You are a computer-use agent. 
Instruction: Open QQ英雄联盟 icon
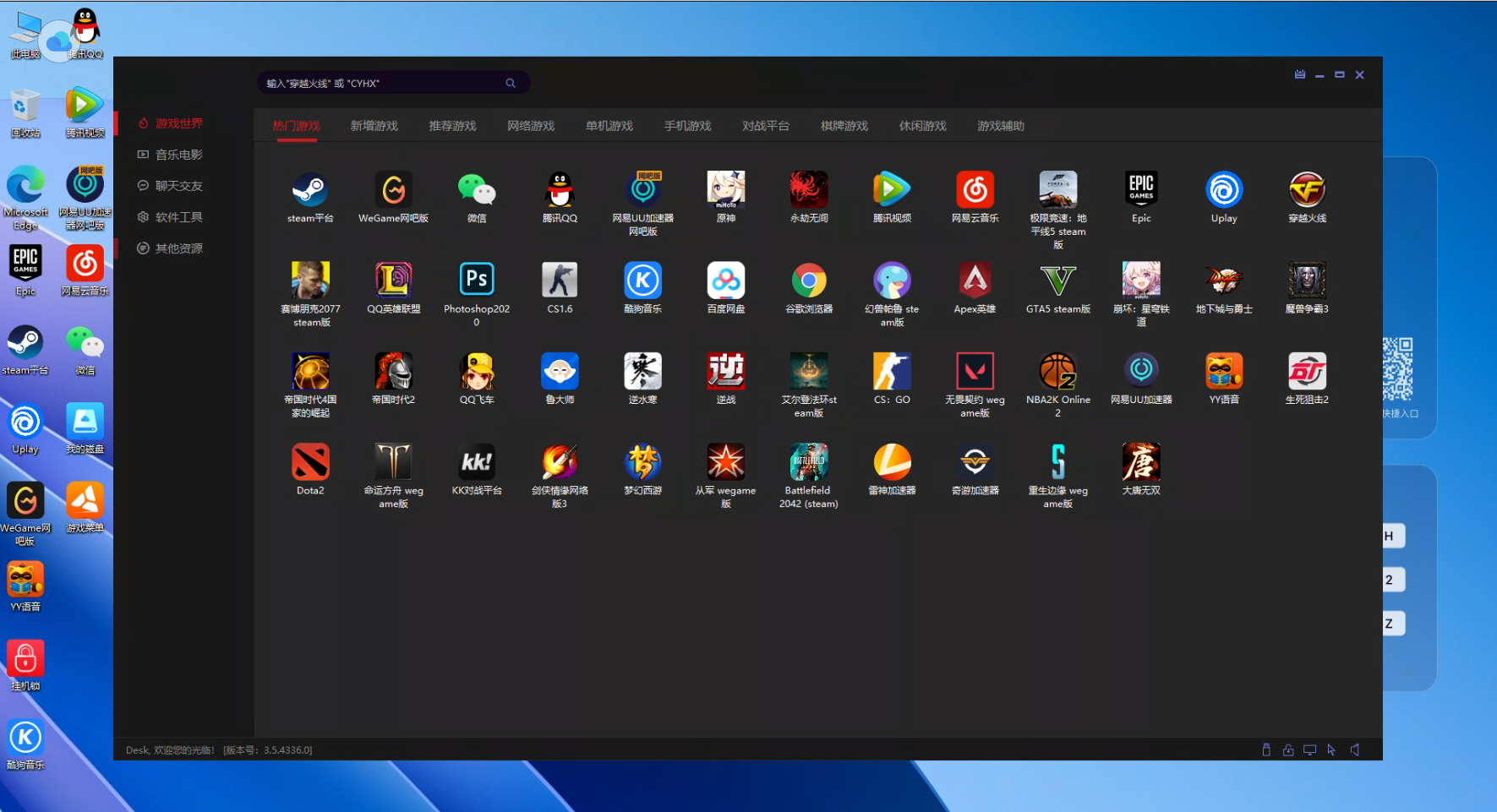point(393,281)
